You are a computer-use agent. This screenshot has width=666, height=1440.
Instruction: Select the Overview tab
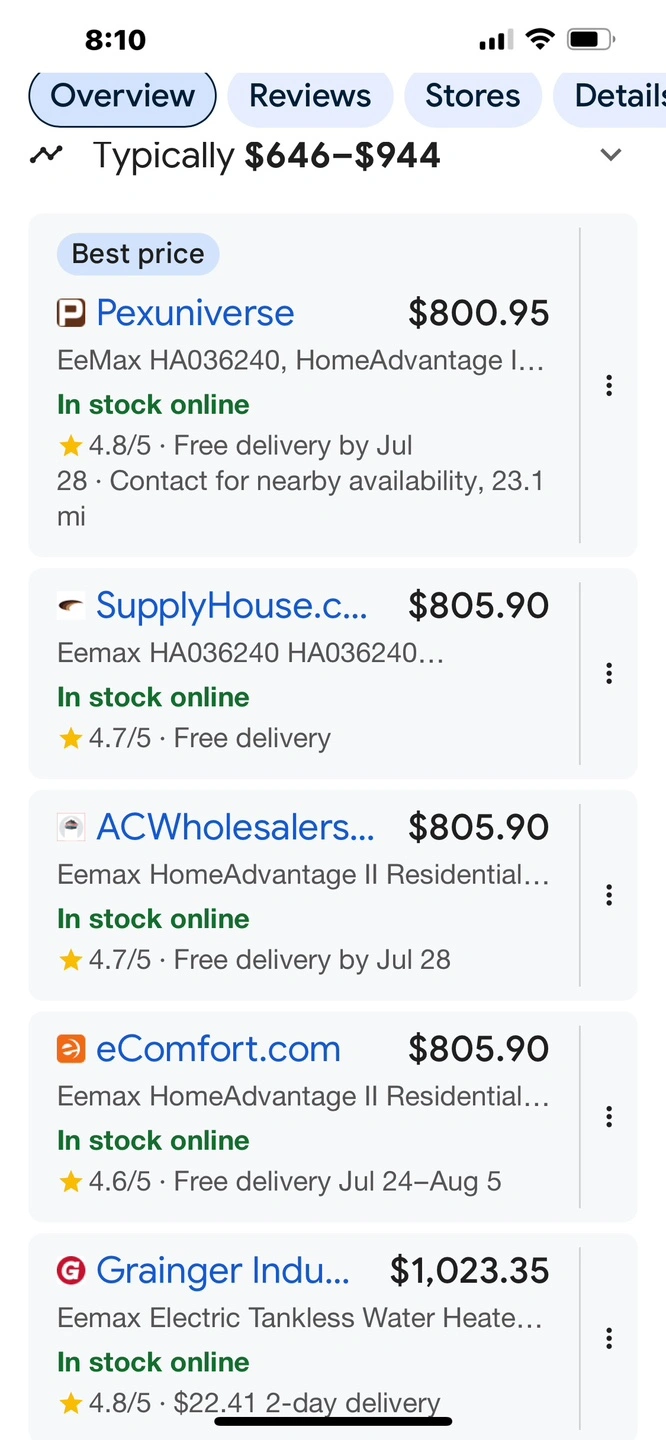[122, 96]
